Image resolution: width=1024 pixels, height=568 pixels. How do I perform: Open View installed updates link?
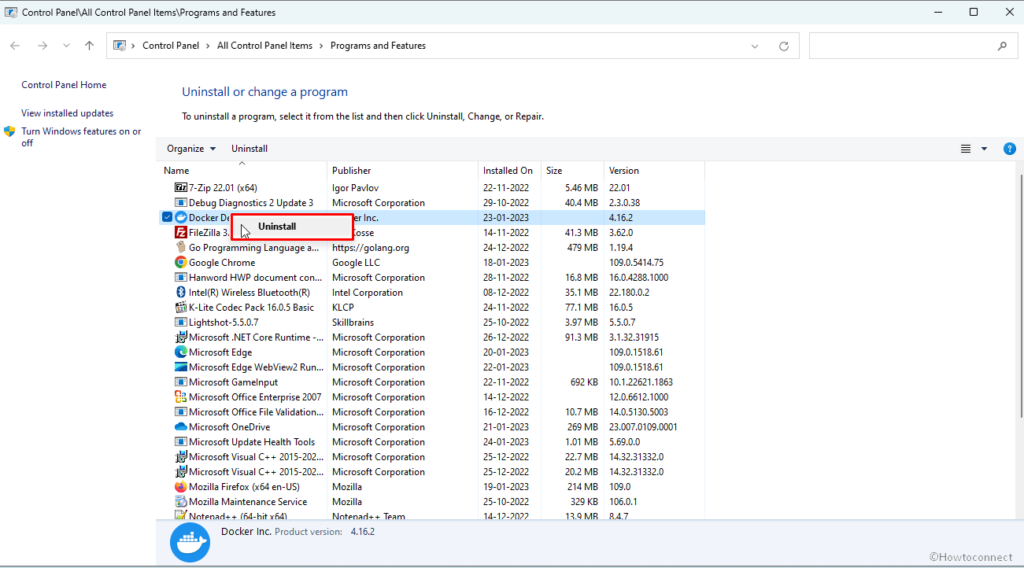point(67,113)
